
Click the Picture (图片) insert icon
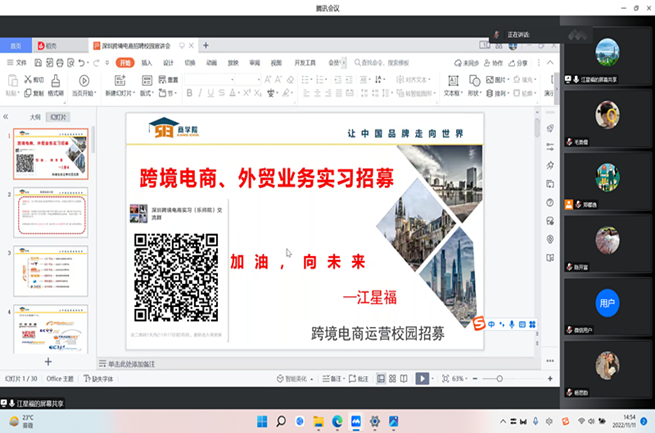pyautogui.click(x=490, y=79)
